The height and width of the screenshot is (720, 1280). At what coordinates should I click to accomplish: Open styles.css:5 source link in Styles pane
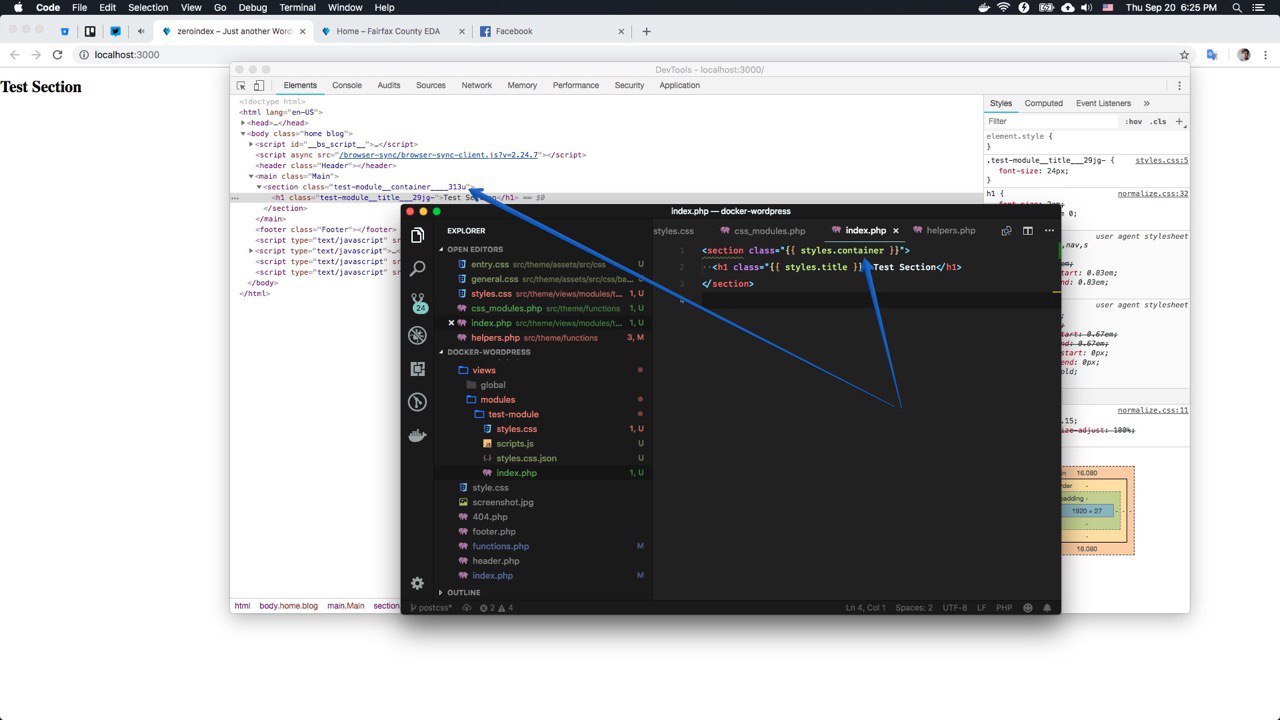pos(1162,160)
